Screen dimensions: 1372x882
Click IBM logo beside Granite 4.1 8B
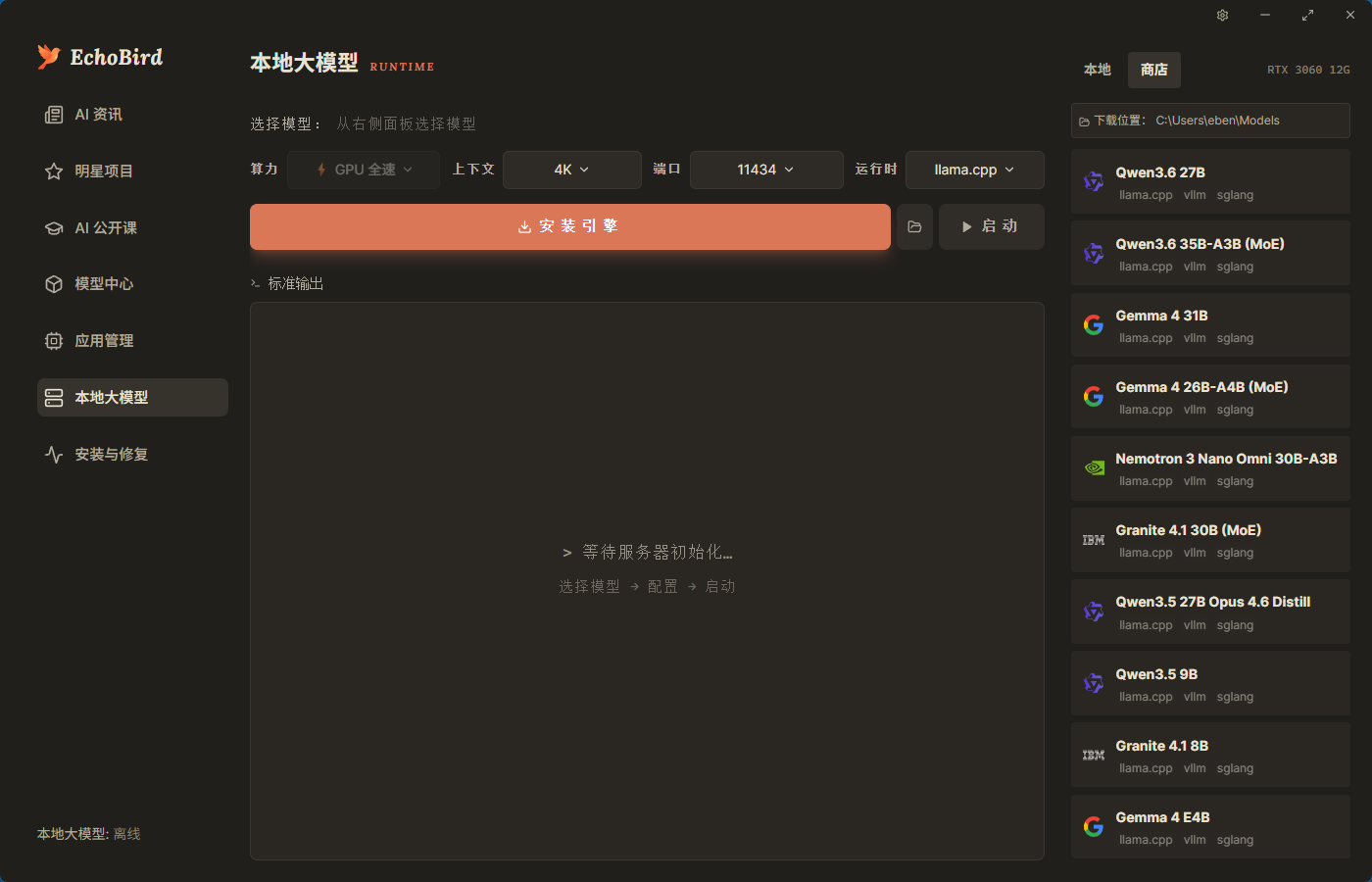tap(1094, 755)
